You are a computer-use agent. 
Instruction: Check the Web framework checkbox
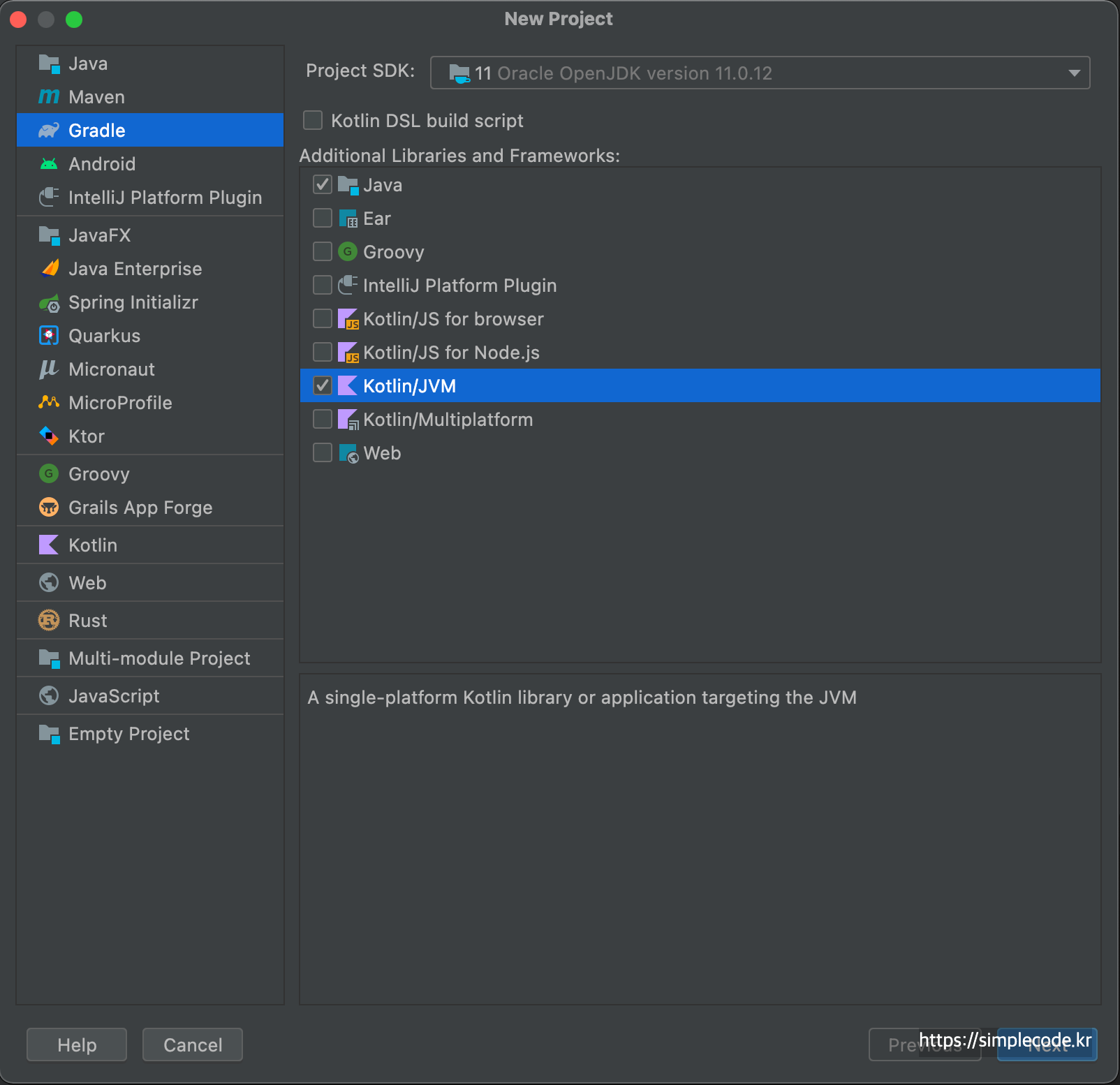point(323,453)
